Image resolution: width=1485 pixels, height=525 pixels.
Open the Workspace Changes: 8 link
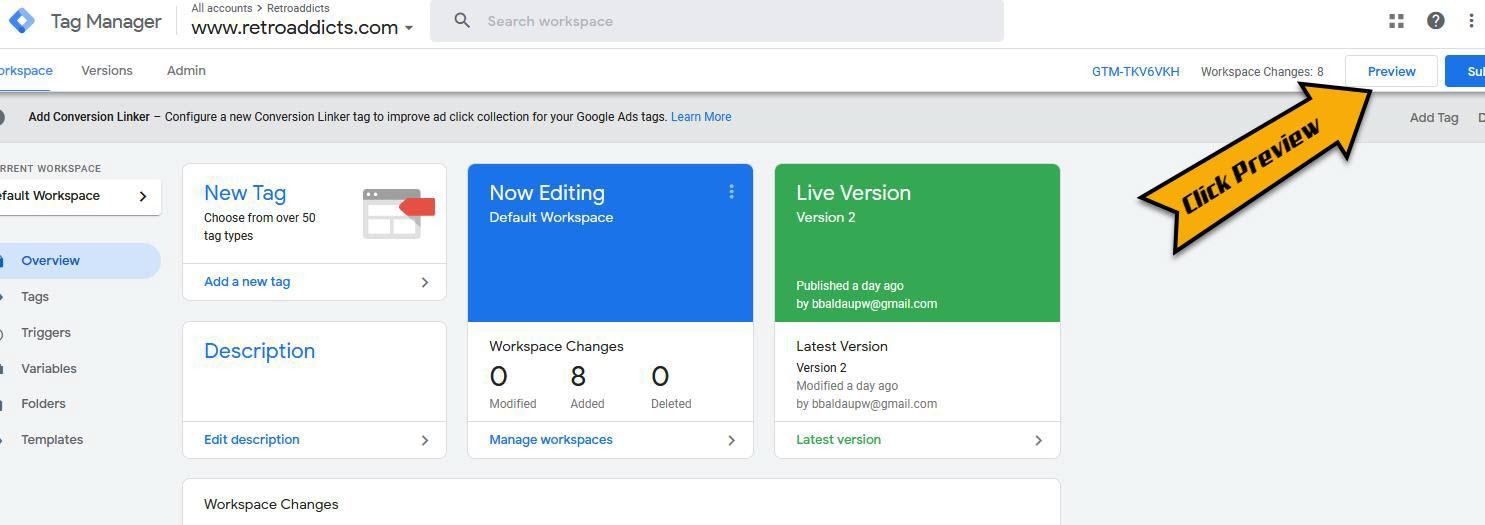click(x=1262, y=72)
